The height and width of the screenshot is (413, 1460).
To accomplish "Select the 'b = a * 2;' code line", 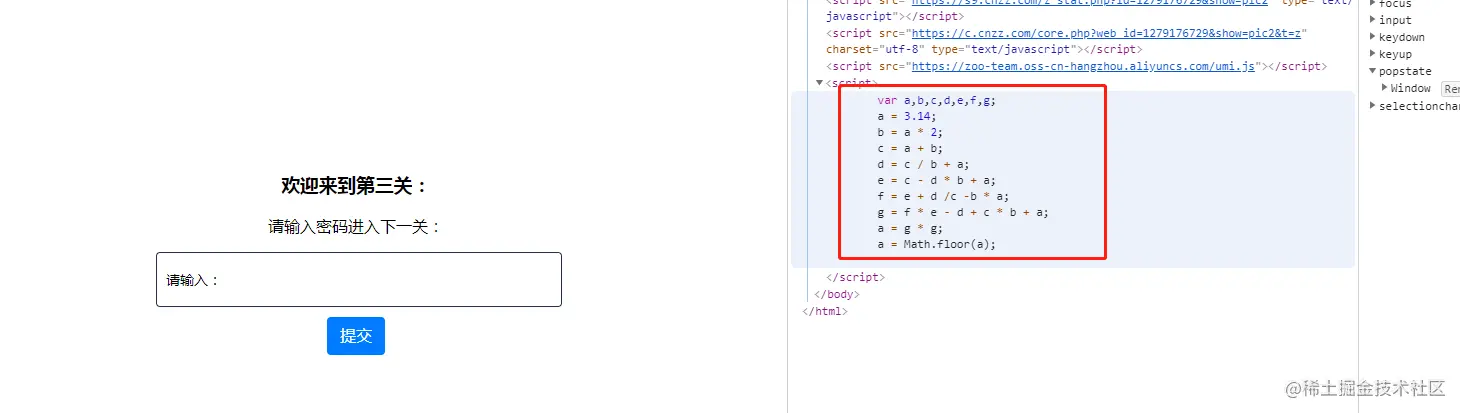I will click(910, 132).
